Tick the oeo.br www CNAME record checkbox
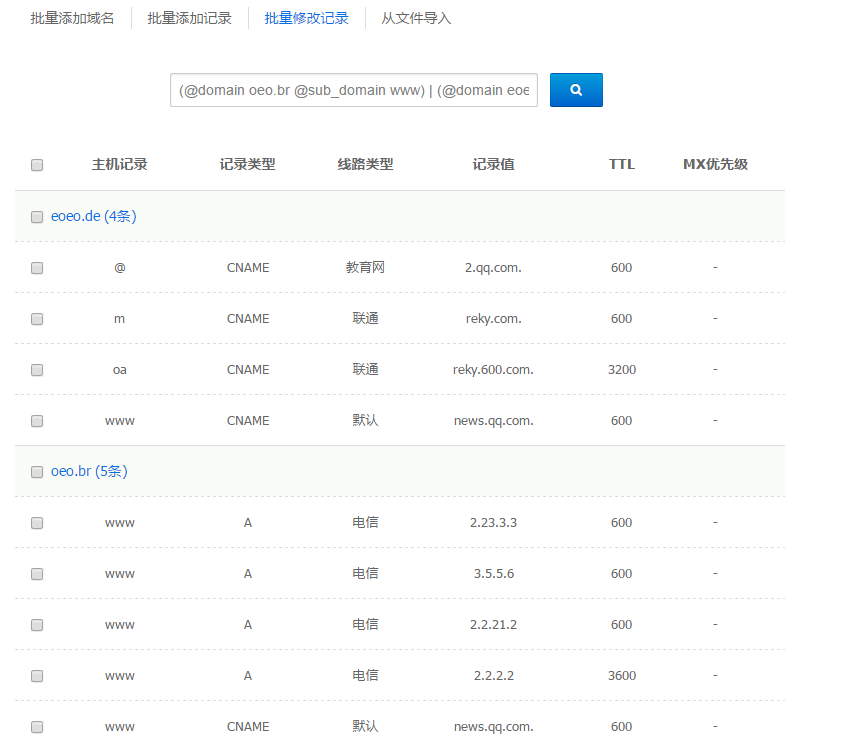843x750 pixels. [37, 727]
